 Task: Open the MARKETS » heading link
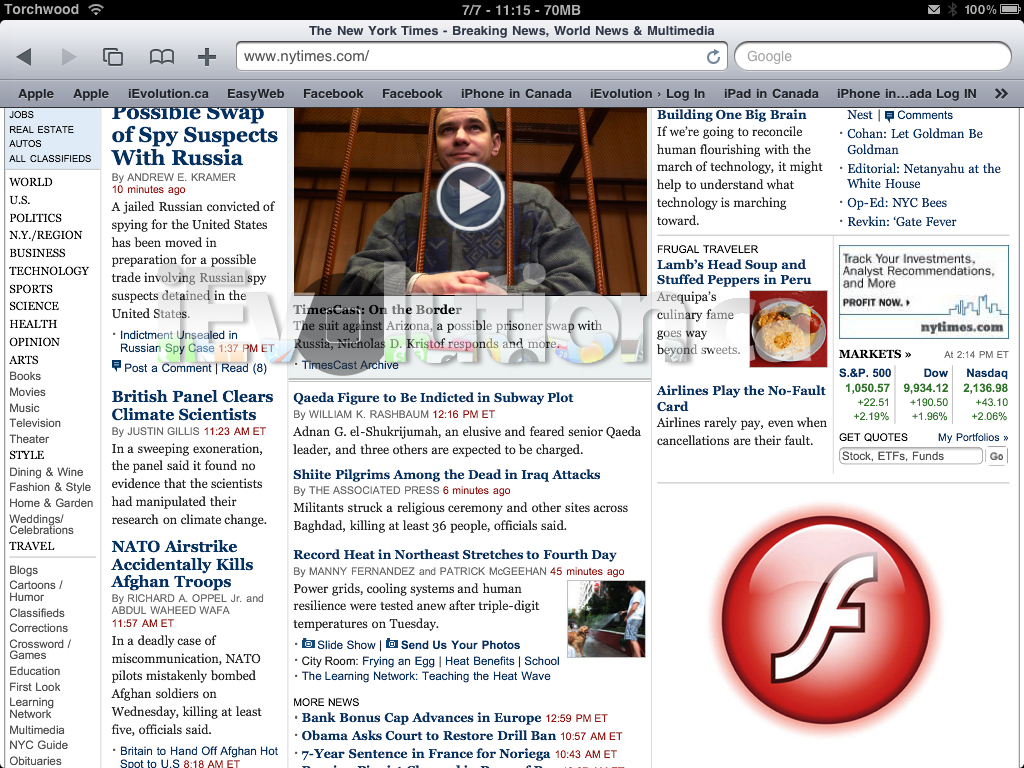875,354
